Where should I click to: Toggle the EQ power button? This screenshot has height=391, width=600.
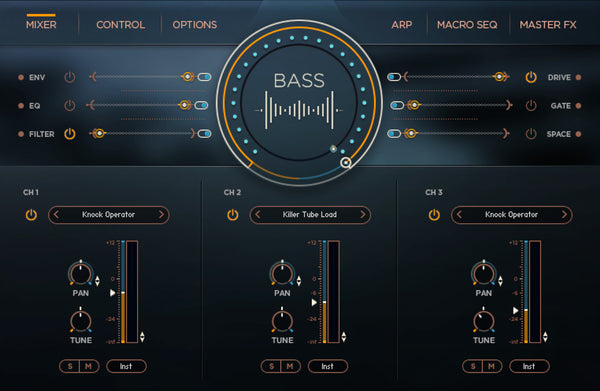pyautogui.click(x=70, y=105)
